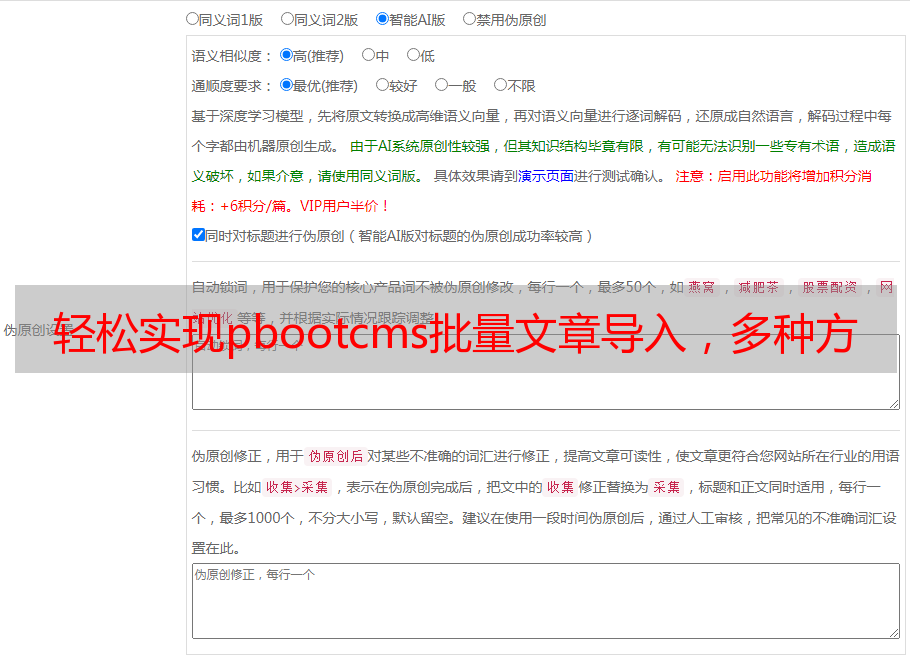Uncheck 同时对标题进行伪原创 checkbox
This screenshot has width=911, height=658.
point(198,235)
